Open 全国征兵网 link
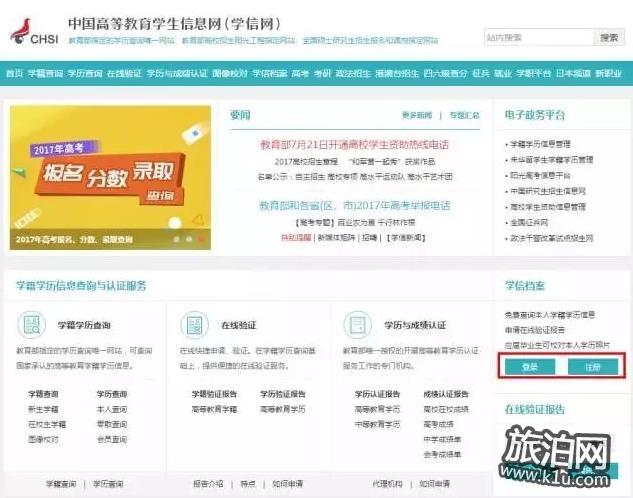Screen dimensions: 633x498 pos(529,222)
